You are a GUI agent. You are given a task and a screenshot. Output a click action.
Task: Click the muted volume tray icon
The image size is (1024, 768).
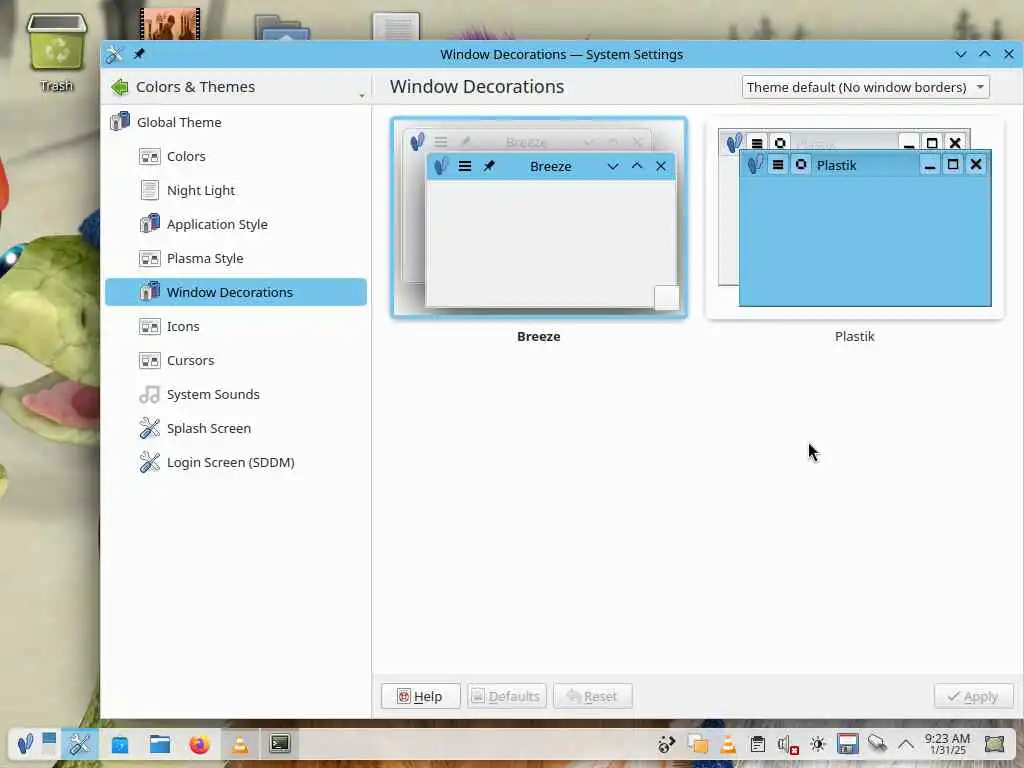[x=788, y=744]
